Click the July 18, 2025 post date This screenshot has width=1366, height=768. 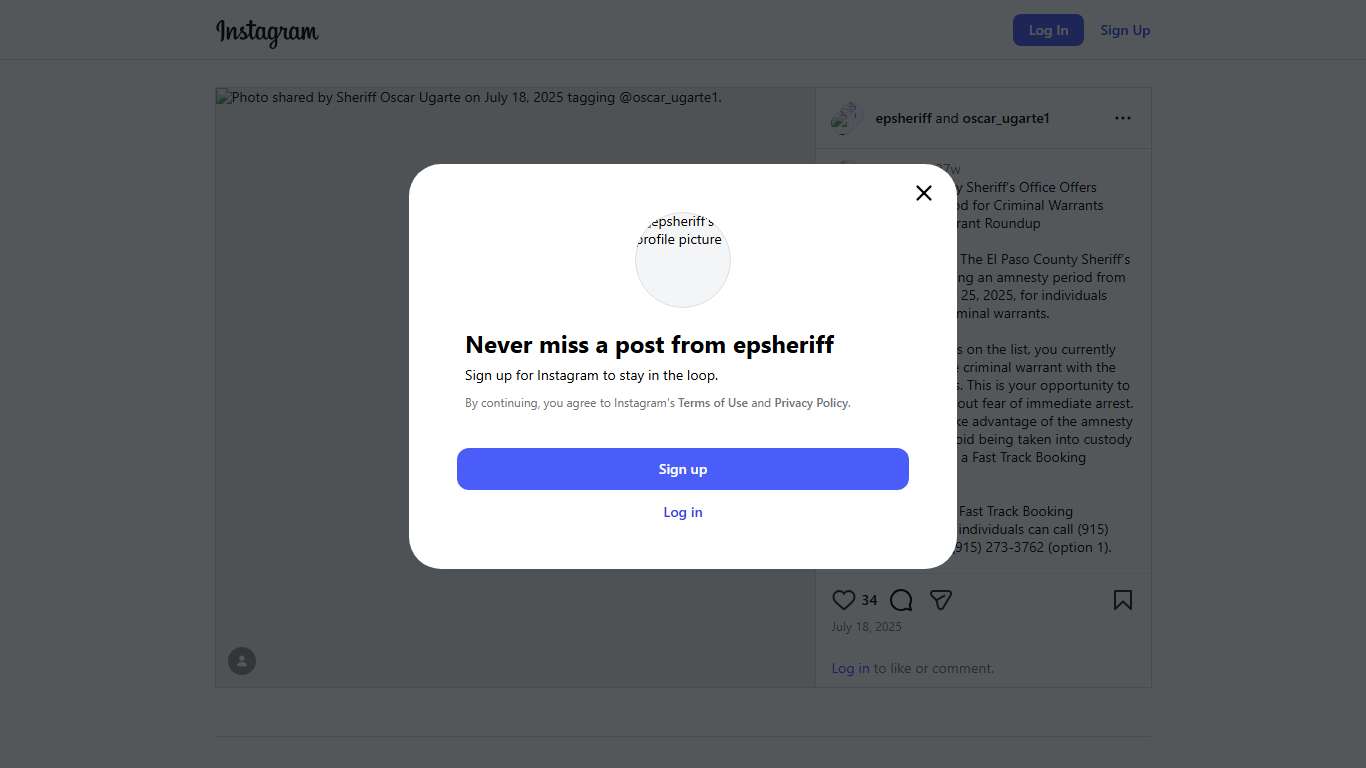click(866, 627)
